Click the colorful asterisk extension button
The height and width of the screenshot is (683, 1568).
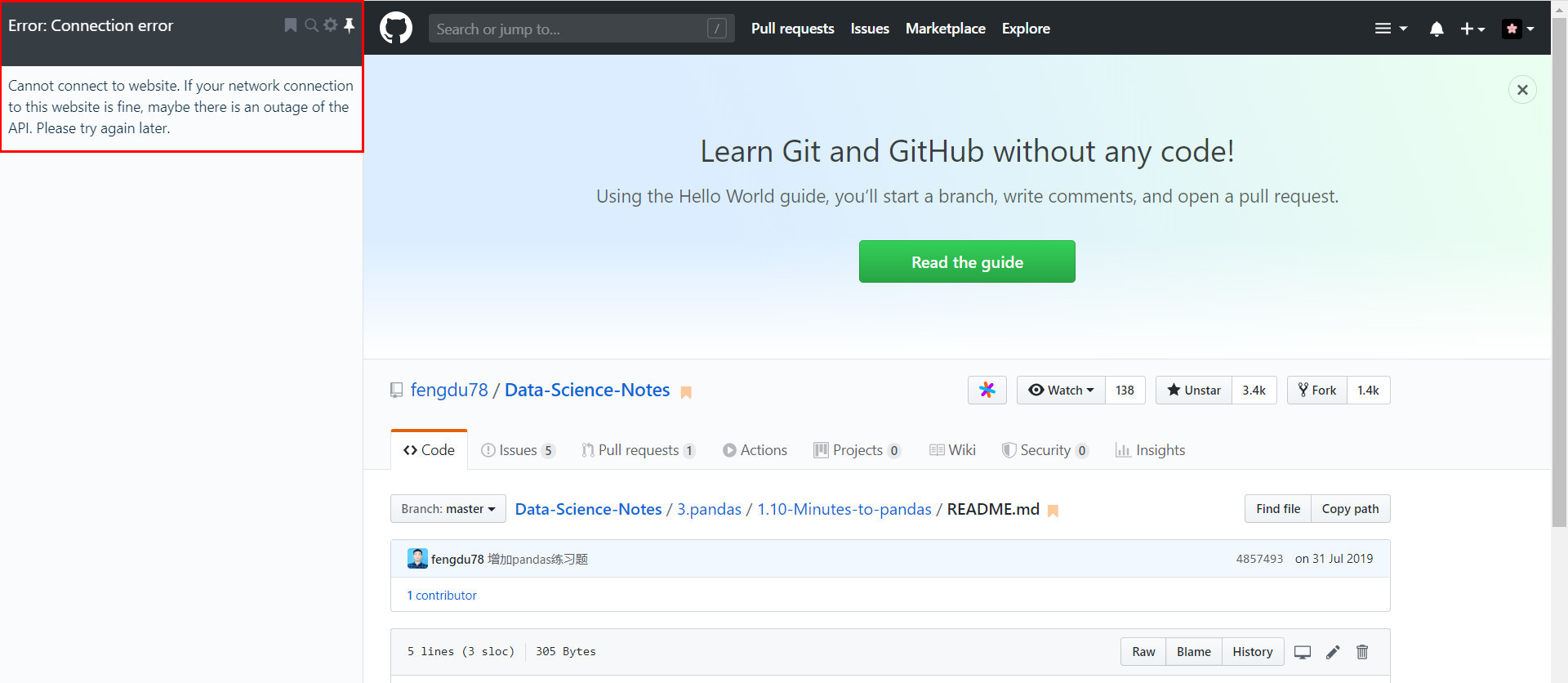point(987,390)
